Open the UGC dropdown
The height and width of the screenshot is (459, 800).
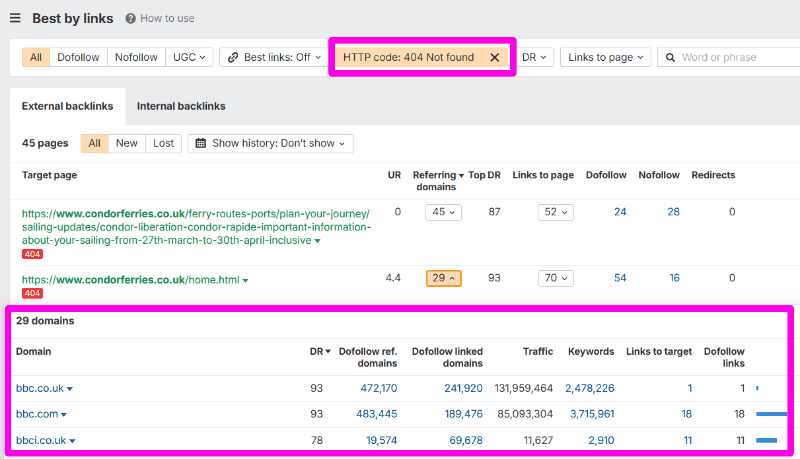click(x=189, y=57)
